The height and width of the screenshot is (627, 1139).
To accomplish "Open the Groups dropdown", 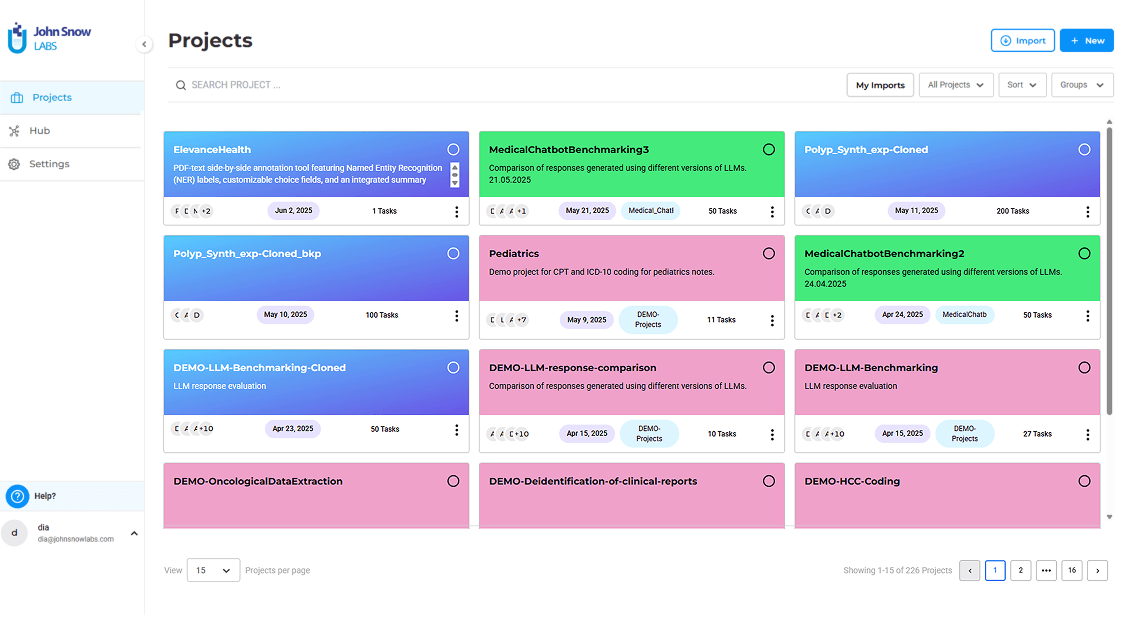I will (x=1082, y=85).
